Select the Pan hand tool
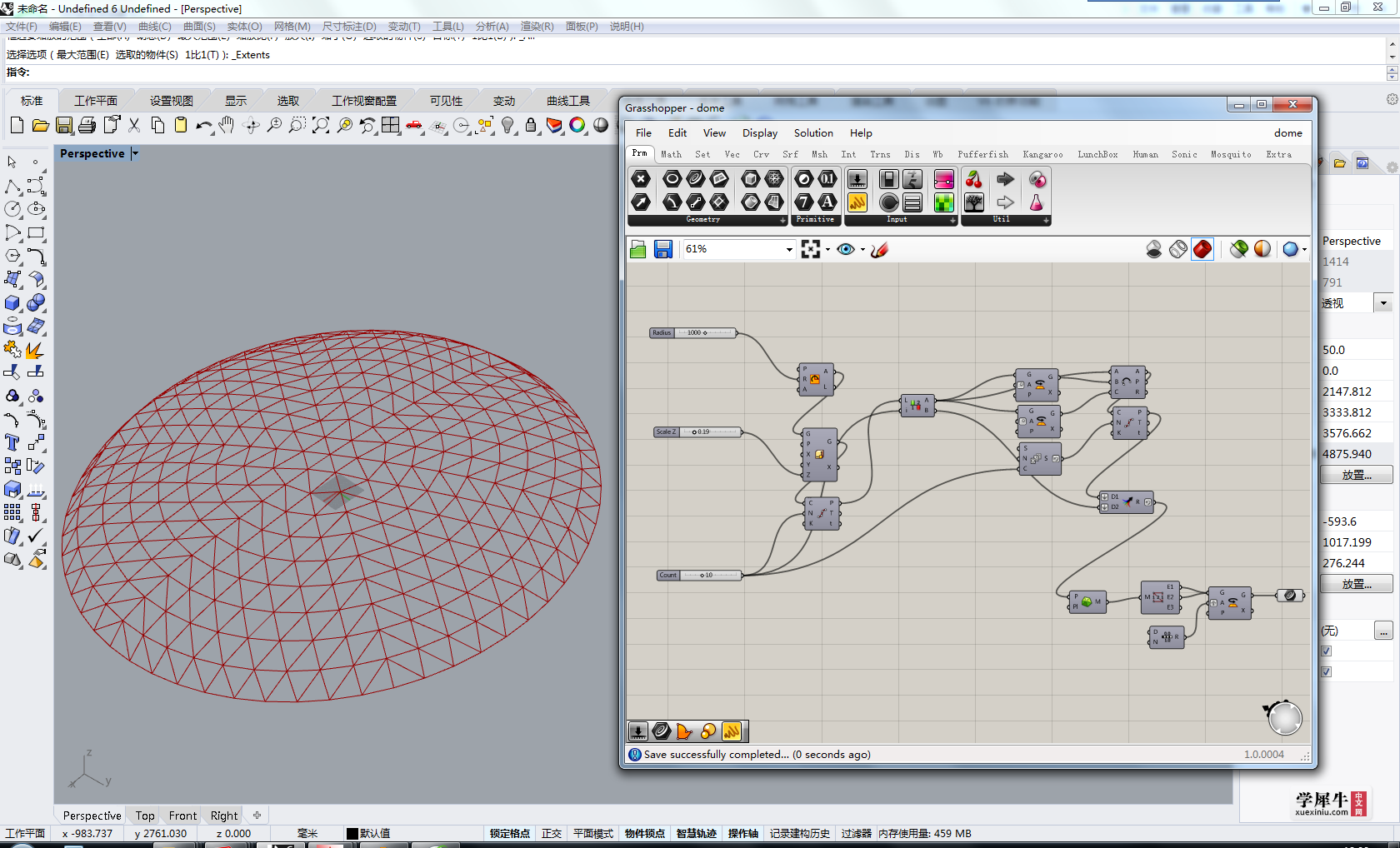1400x848 pixels. tap(227, 126)
